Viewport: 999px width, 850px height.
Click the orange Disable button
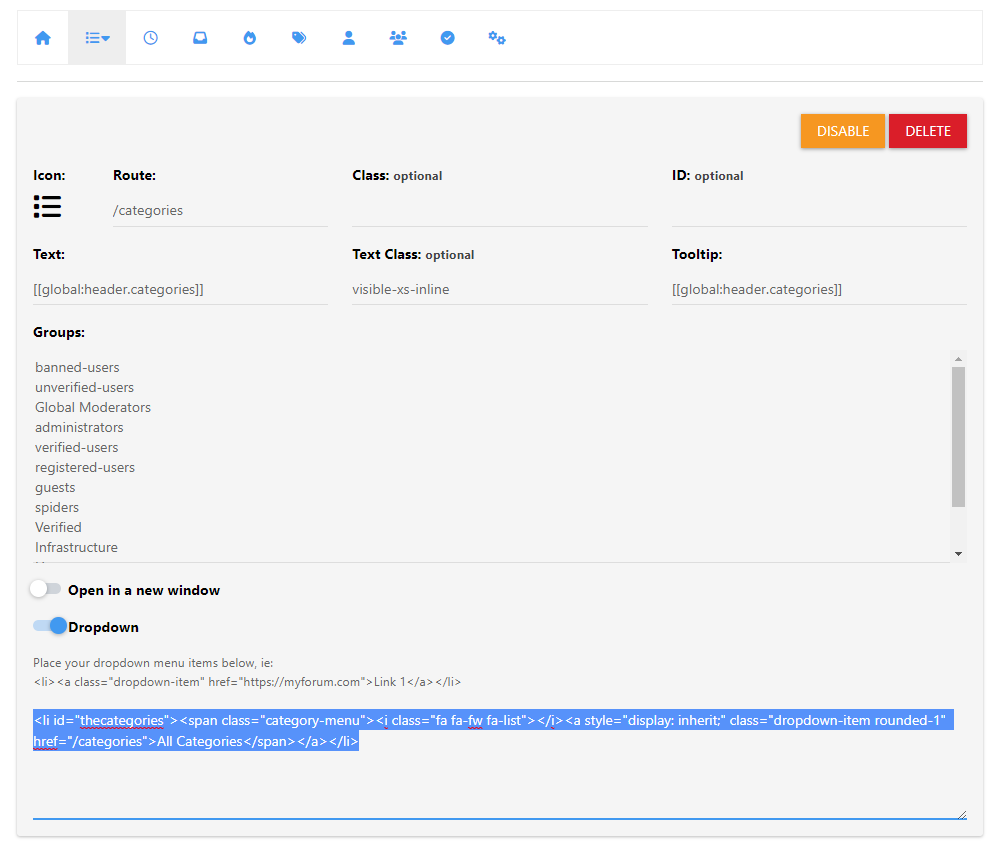pos(842,131)
